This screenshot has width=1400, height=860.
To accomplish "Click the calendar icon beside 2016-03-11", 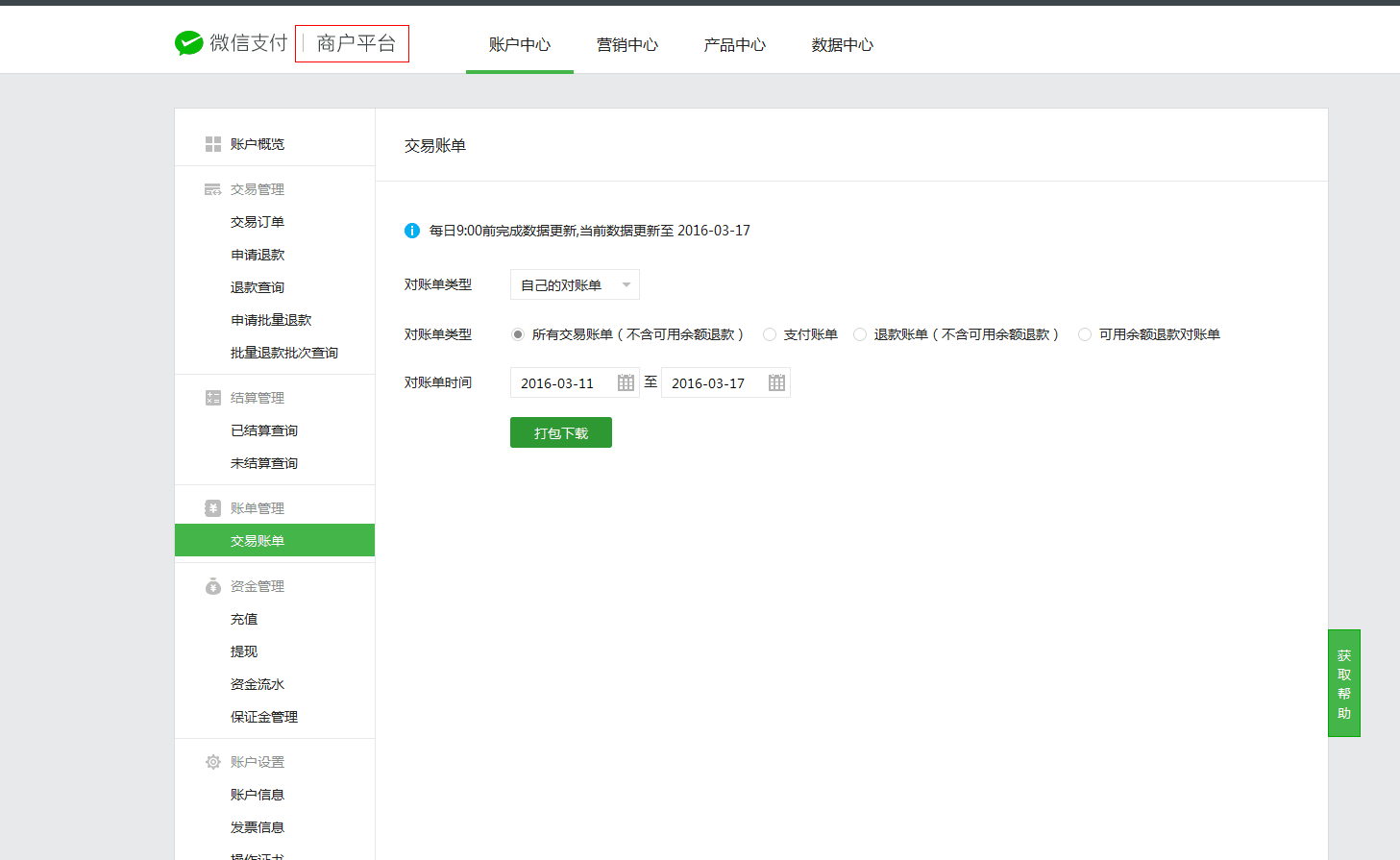I will tap(626, 381).
